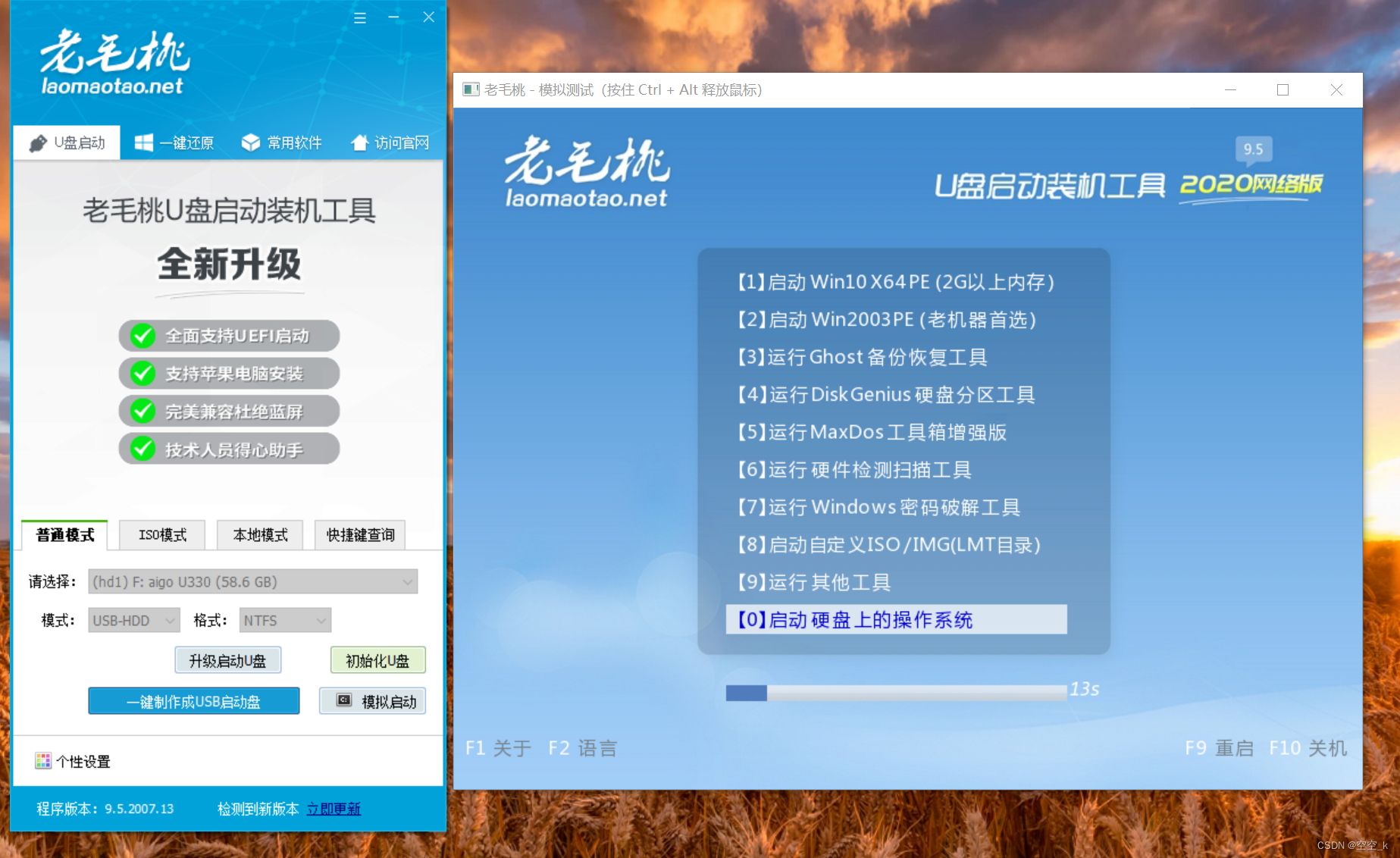Select the U盘启动 tab

67,142
